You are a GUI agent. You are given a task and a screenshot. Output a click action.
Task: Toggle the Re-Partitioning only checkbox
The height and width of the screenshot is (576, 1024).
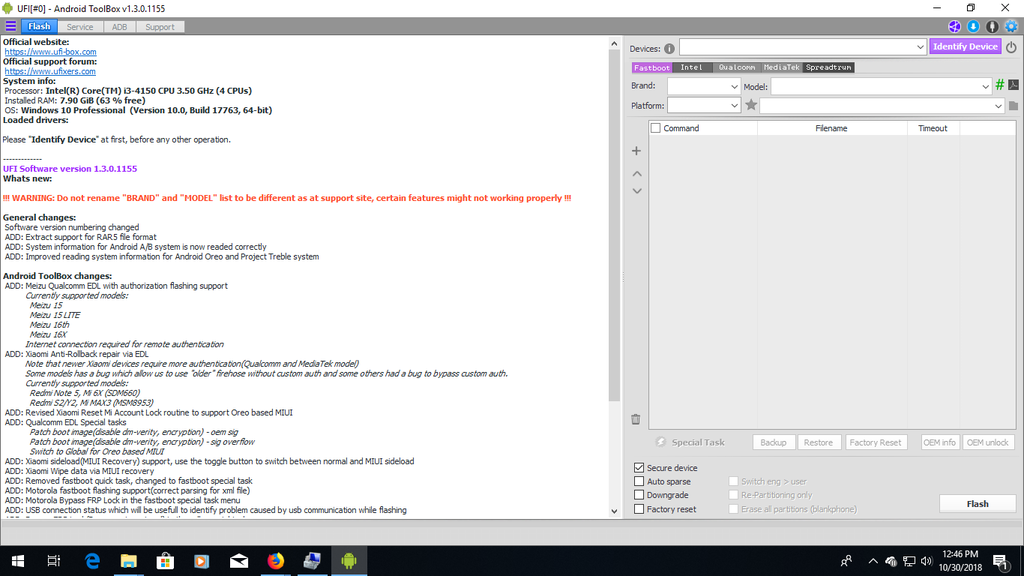click(733, 495)
